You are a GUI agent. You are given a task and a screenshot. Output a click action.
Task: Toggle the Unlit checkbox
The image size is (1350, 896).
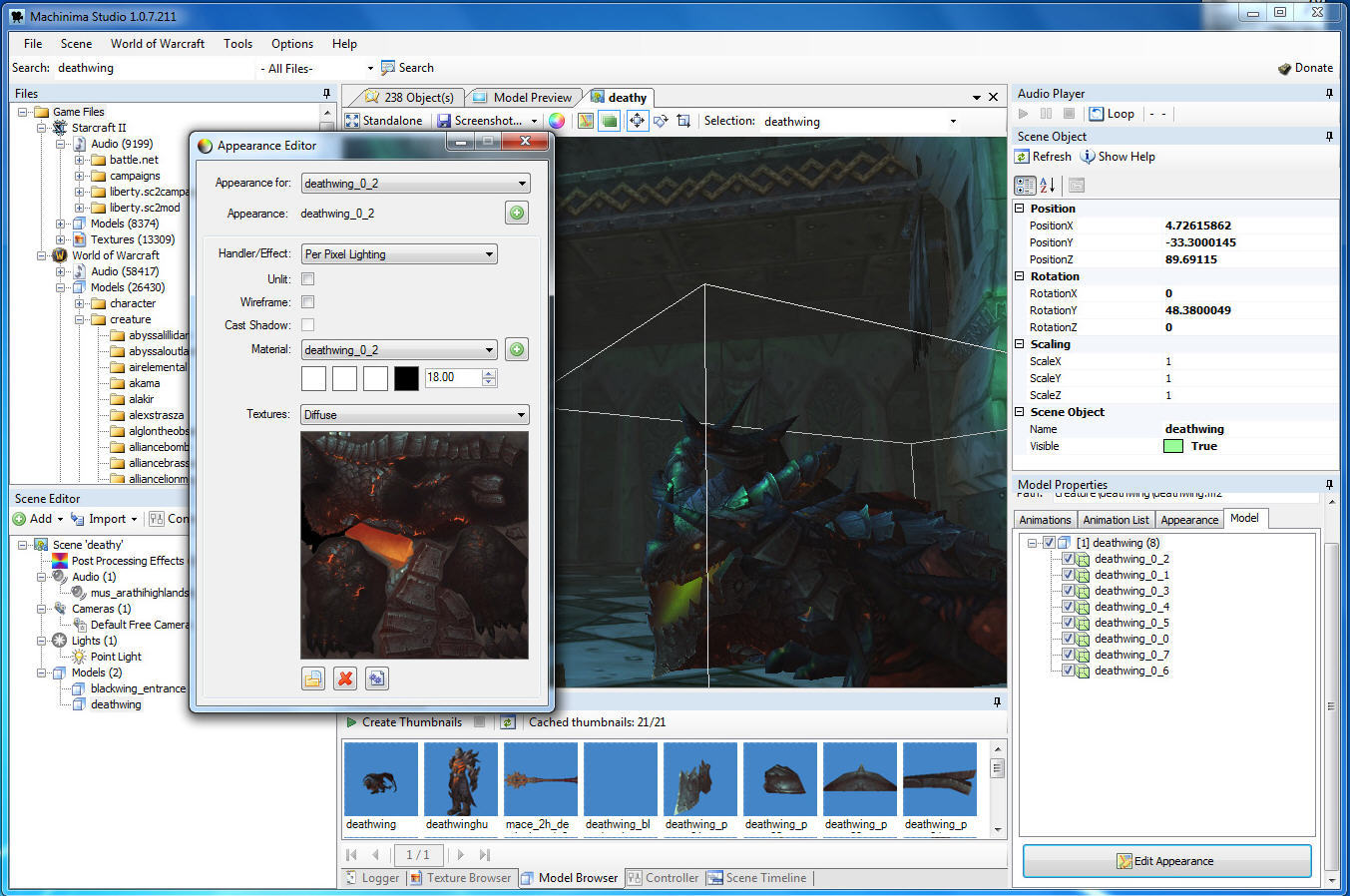tap(307, 279)
